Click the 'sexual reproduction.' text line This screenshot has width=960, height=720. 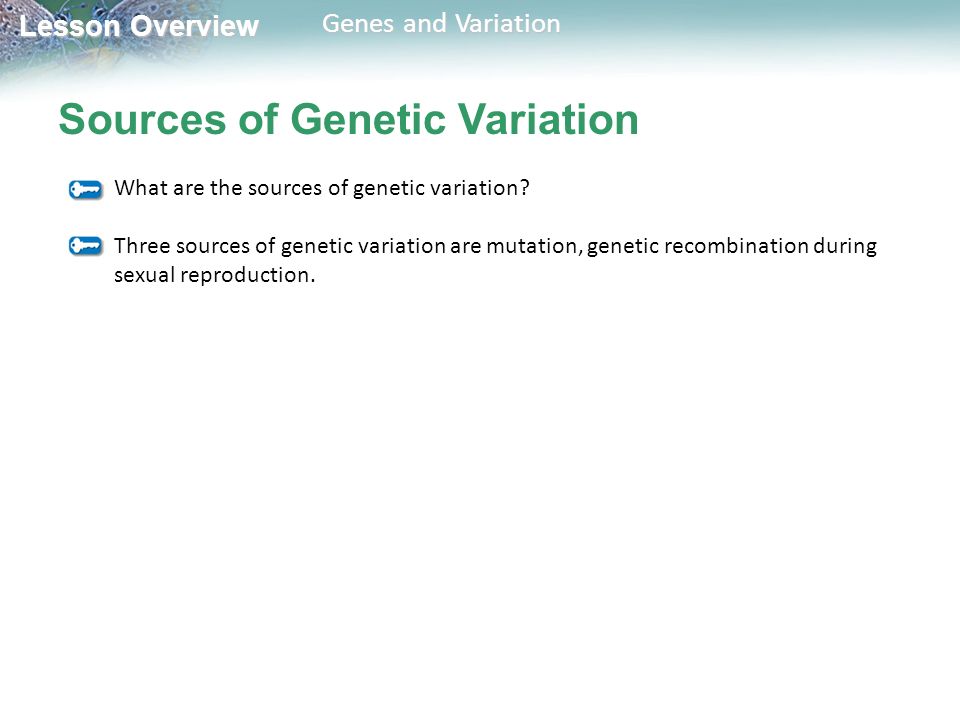click(214, 275)
